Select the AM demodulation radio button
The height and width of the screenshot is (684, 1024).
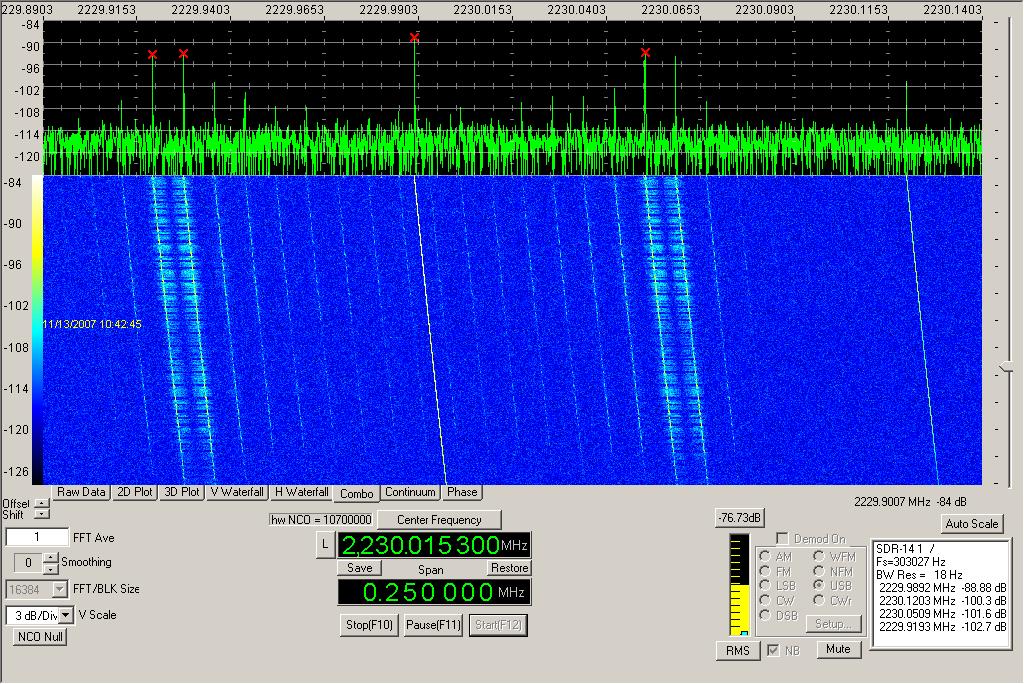coord(765,556)
